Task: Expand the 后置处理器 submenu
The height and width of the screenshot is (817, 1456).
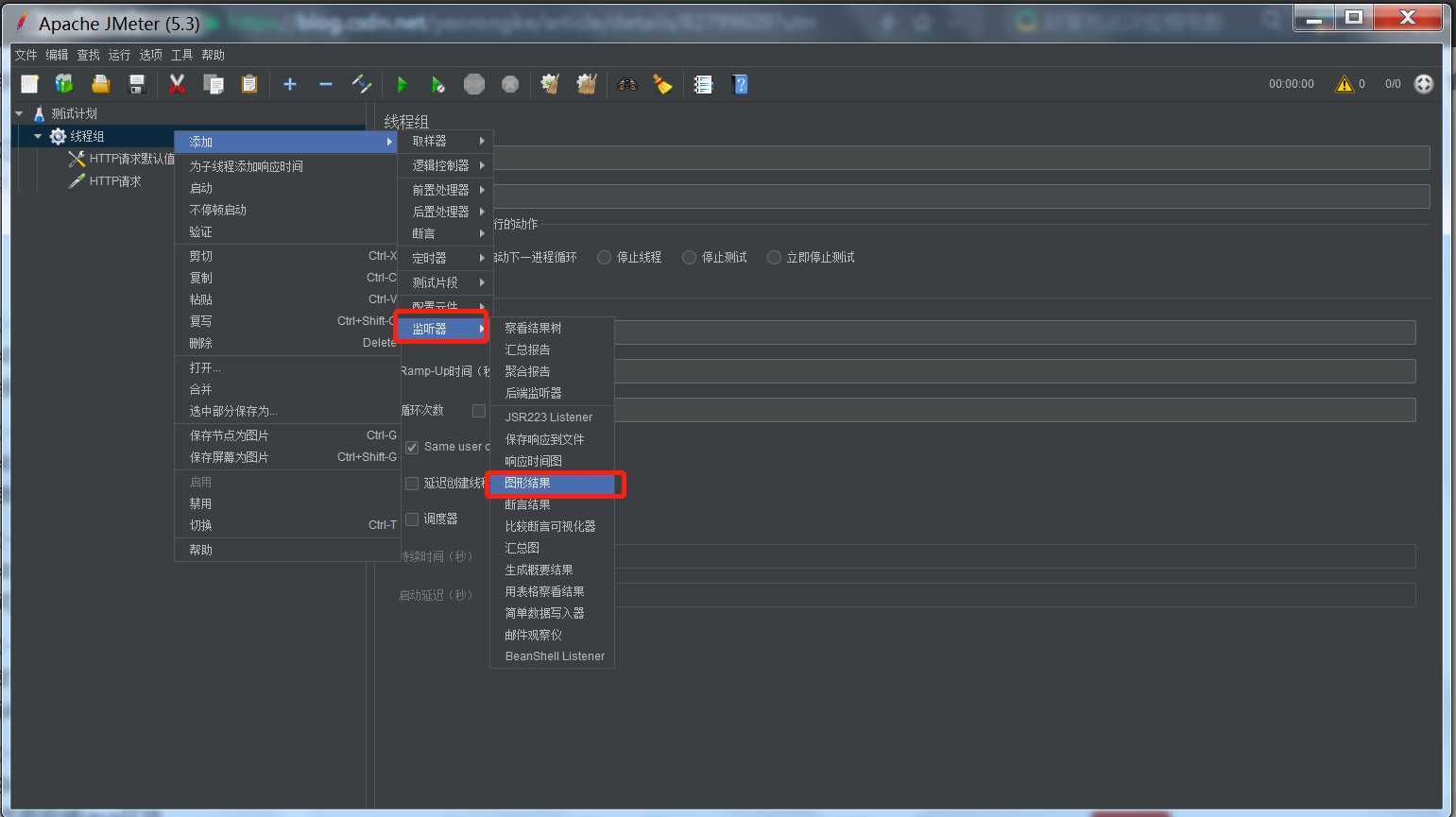Action: coord(444,212)
